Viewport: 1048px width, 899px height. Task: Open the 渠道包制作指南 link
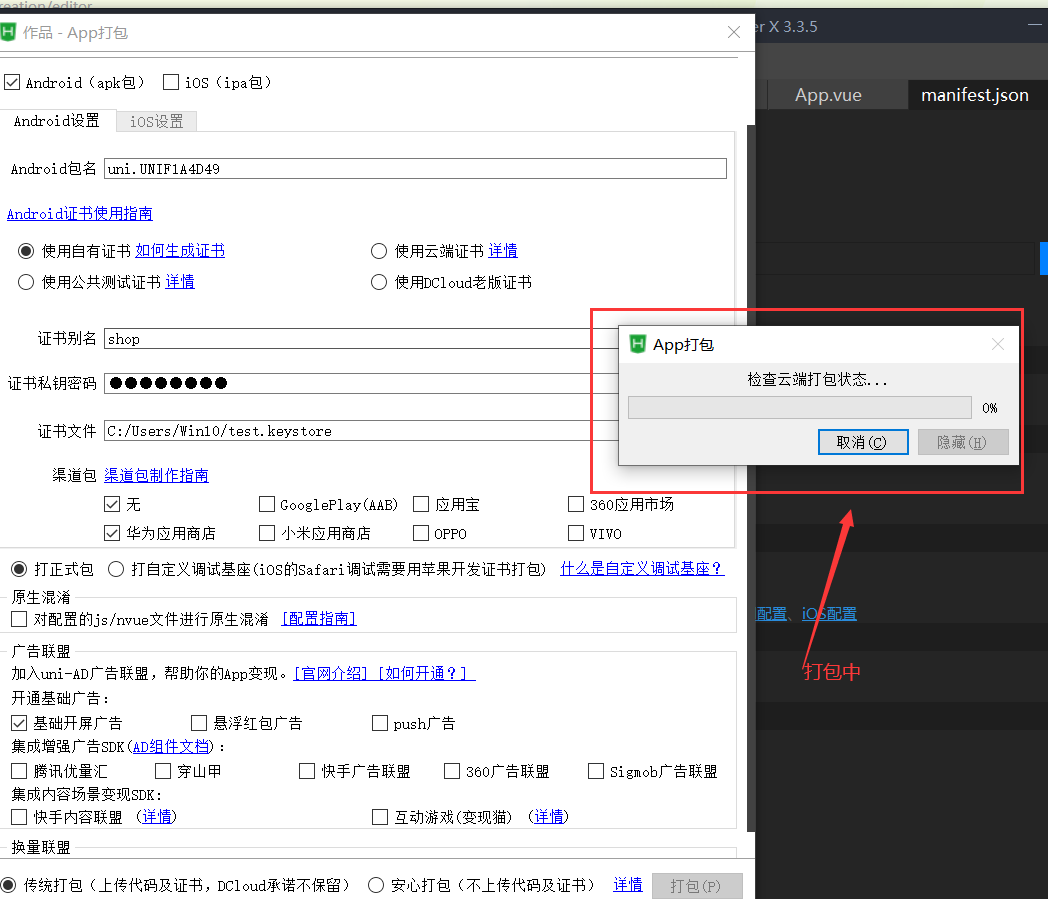[156, 475]
